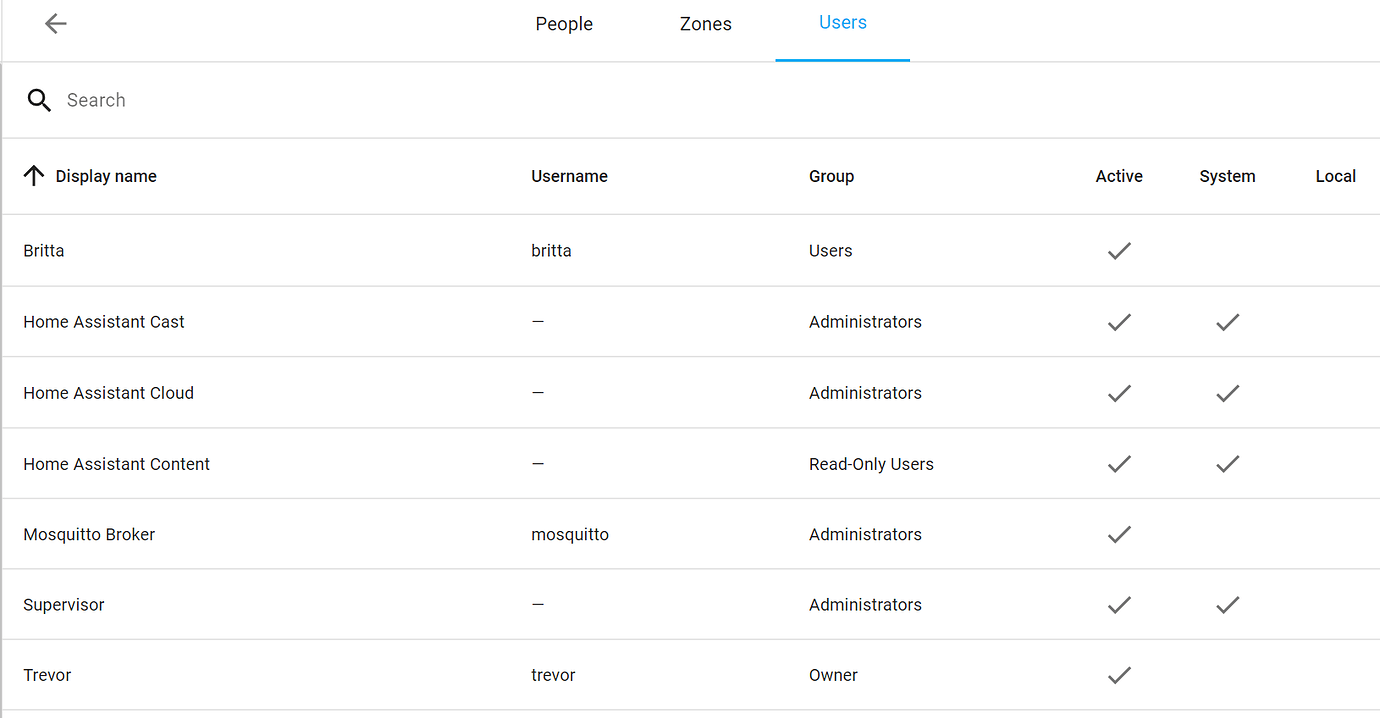Sort by the Local column header
This screenshot has height=718, width=1380.
coord(1335,176)
